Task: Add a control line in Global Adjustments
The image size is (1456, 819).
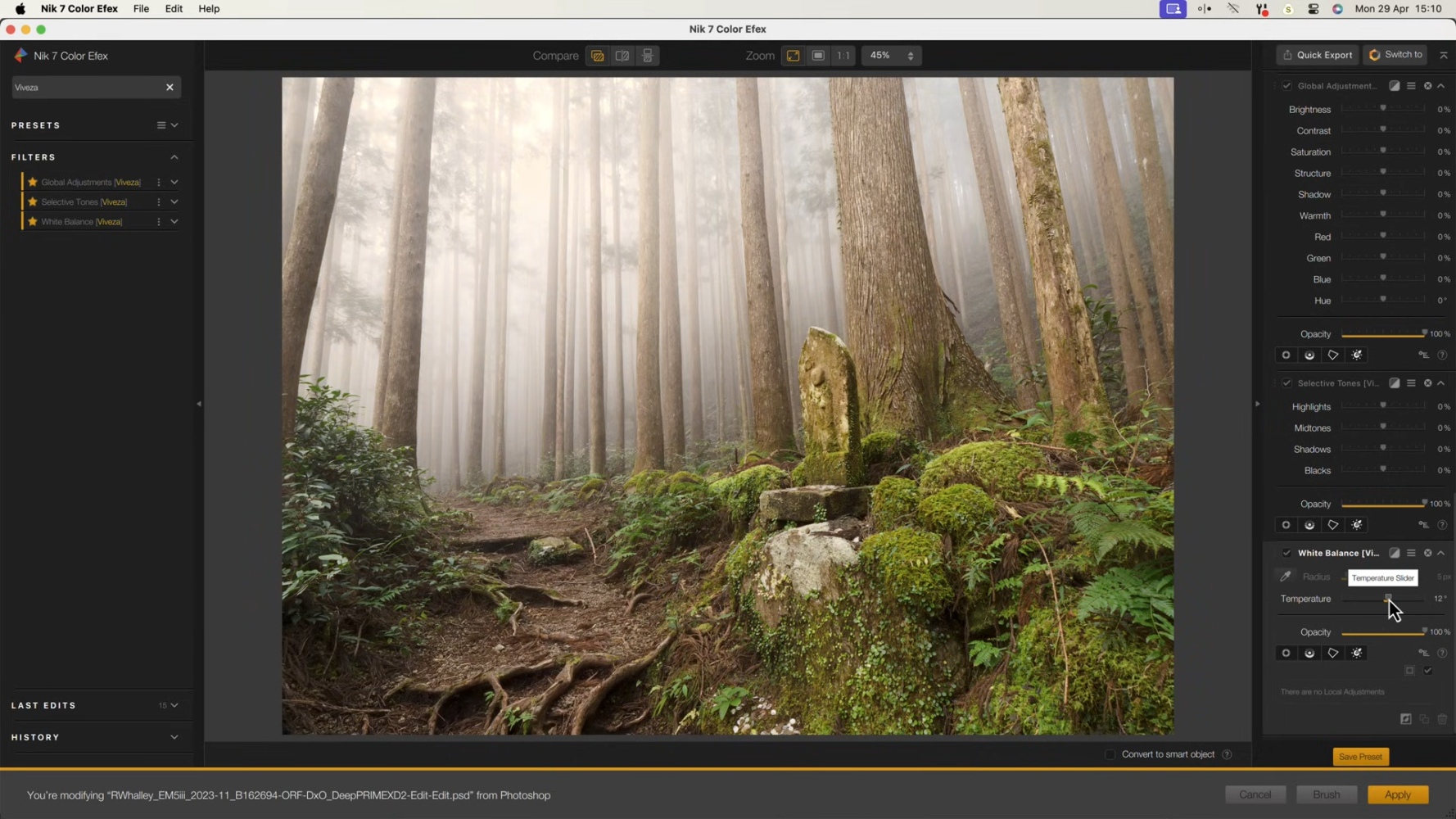Action: click(1309, 355)
